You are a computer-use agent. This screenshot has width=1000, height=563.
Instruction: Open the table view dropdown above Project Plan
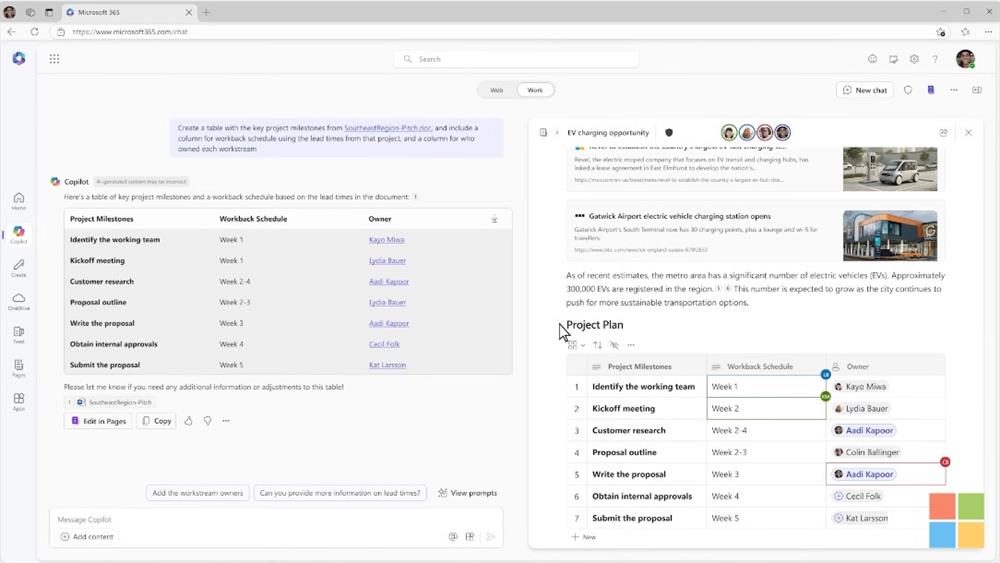[576, 345]
